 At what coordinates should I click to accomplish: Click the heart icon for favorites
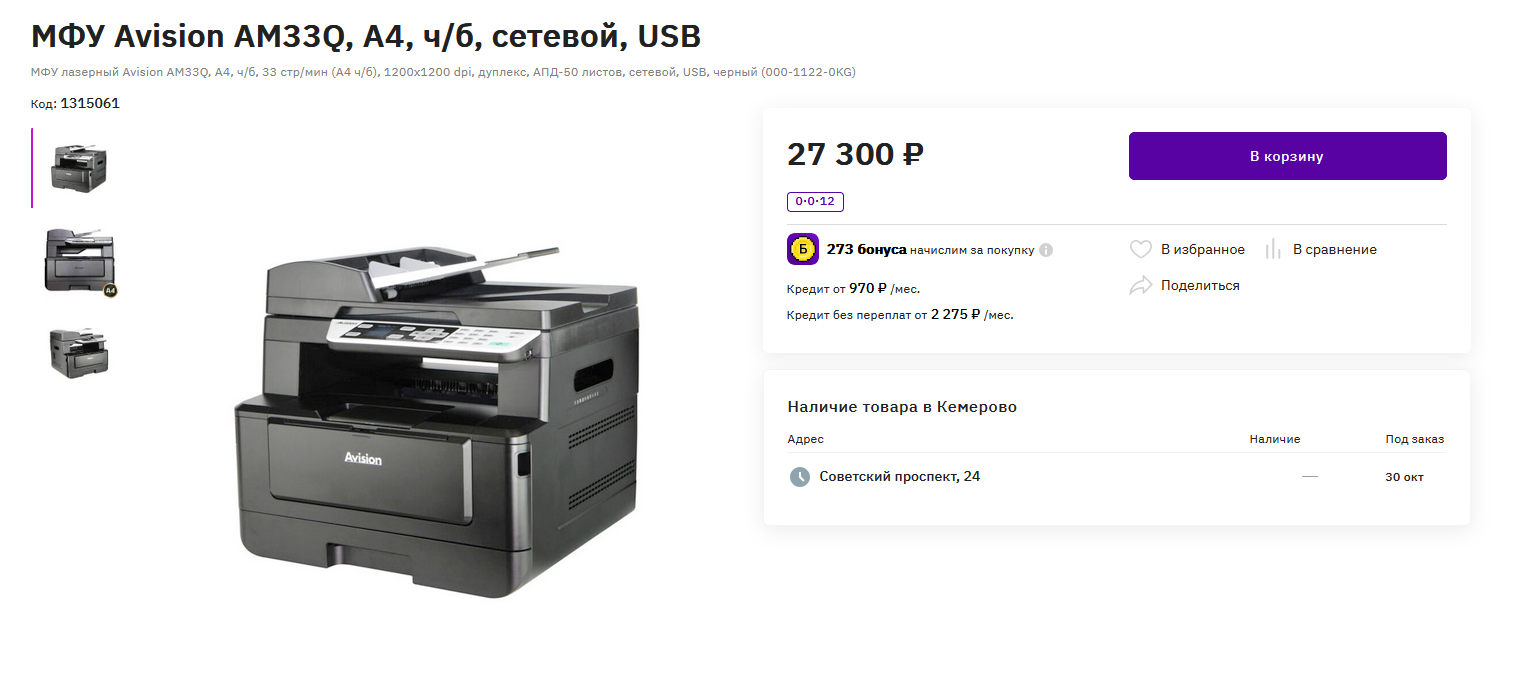[1141, 249]
